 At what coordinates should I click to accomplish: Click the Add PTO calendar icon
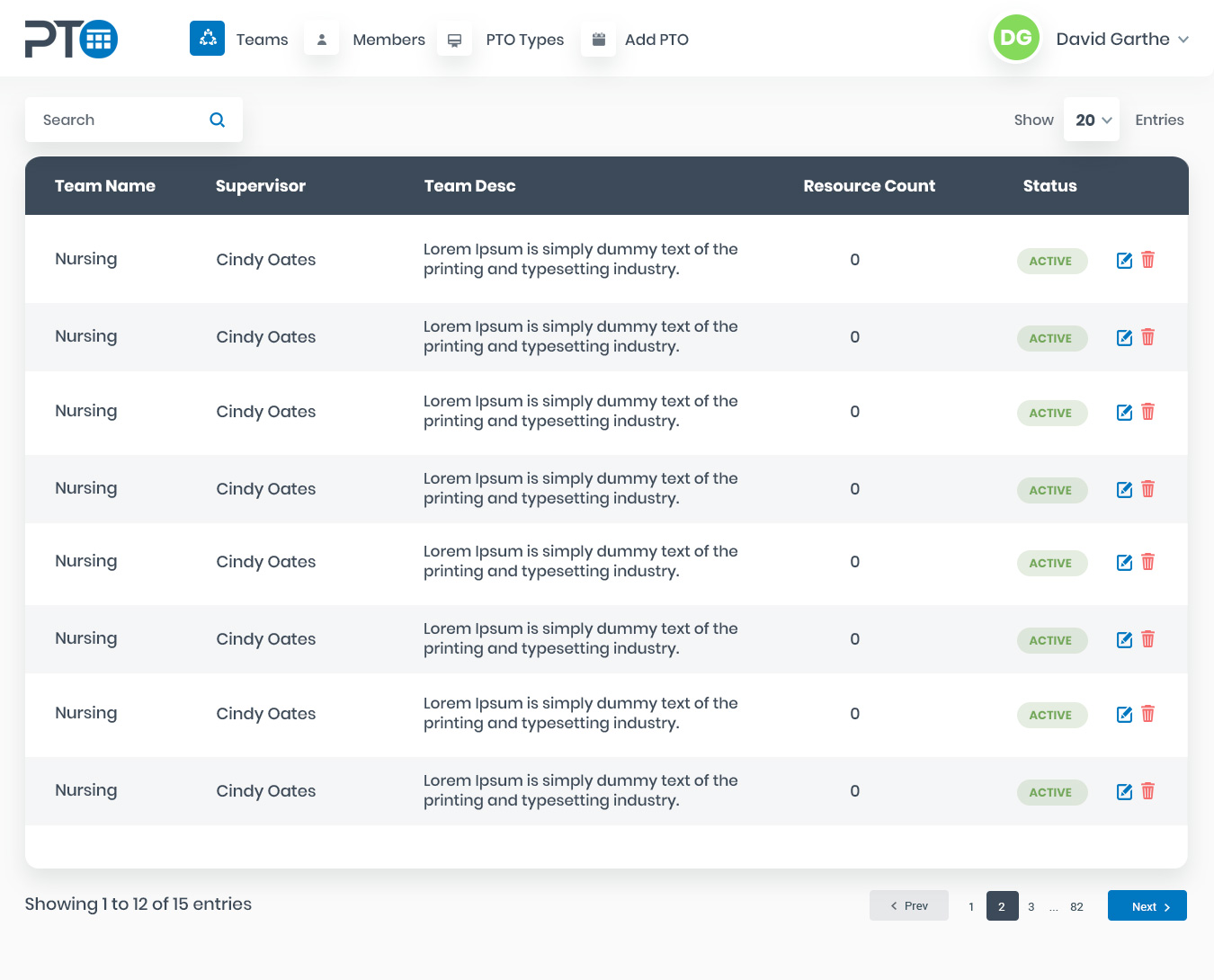(598, 39)
